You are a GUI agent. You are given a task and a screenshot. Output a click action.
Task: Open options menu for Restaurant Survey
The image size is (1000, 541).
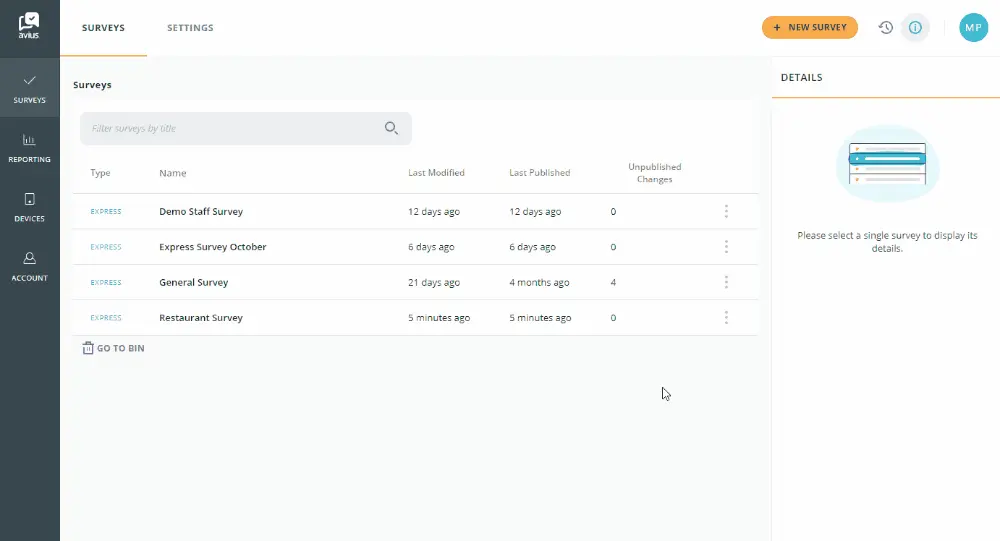[726, 318]
